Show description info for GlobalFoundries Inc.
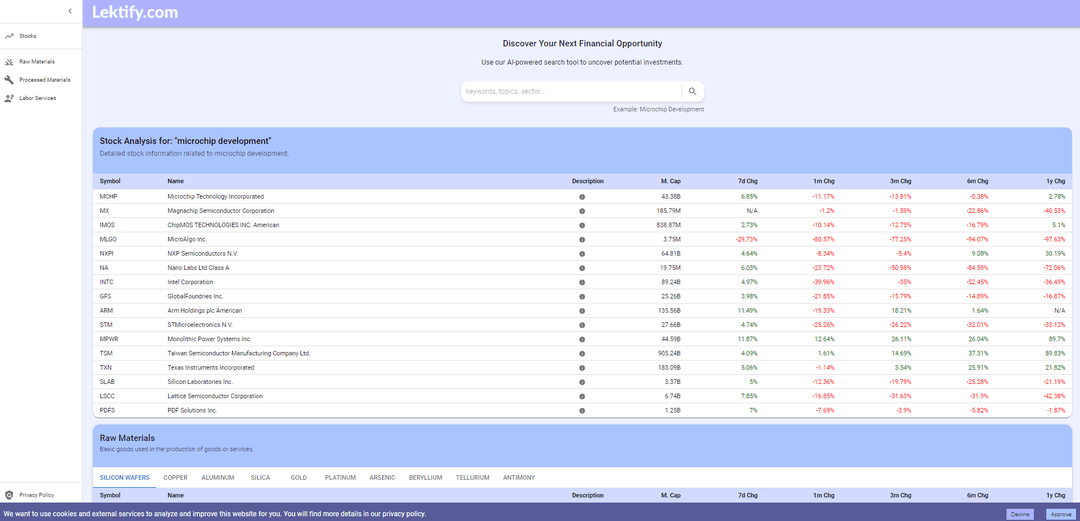 tap(582, 296)
